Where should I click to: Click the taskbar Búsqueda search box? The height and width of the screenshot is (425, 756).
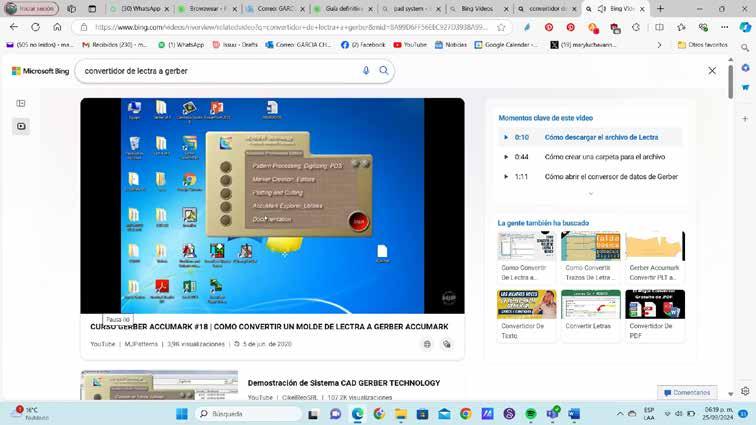(x=248, y=414)
